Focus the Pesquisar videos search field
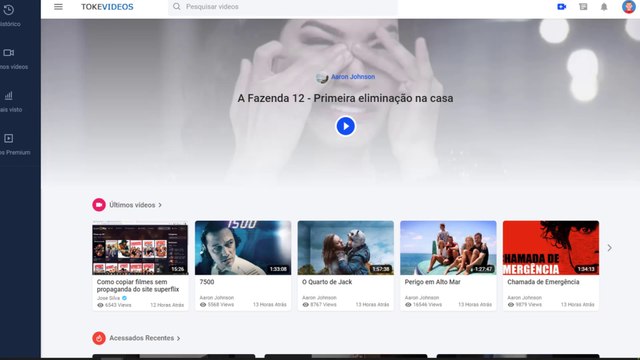 282,7
